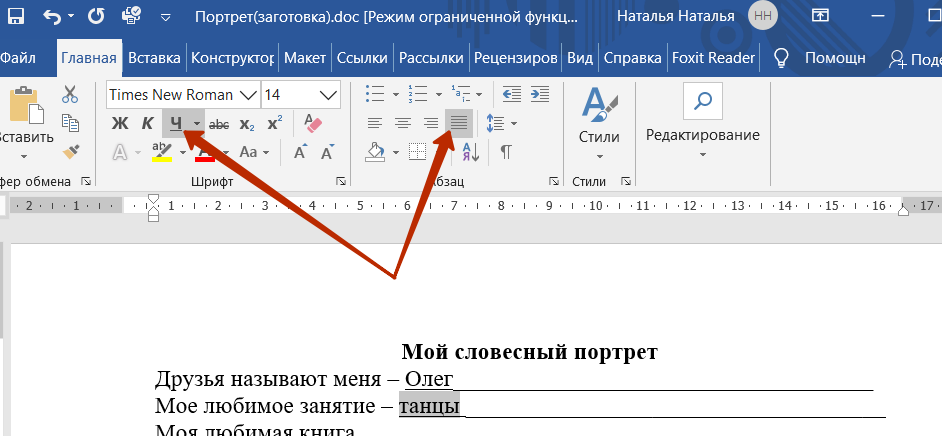Align text left
The width and height of the screenshot is (942, 436).
(375, 123)
